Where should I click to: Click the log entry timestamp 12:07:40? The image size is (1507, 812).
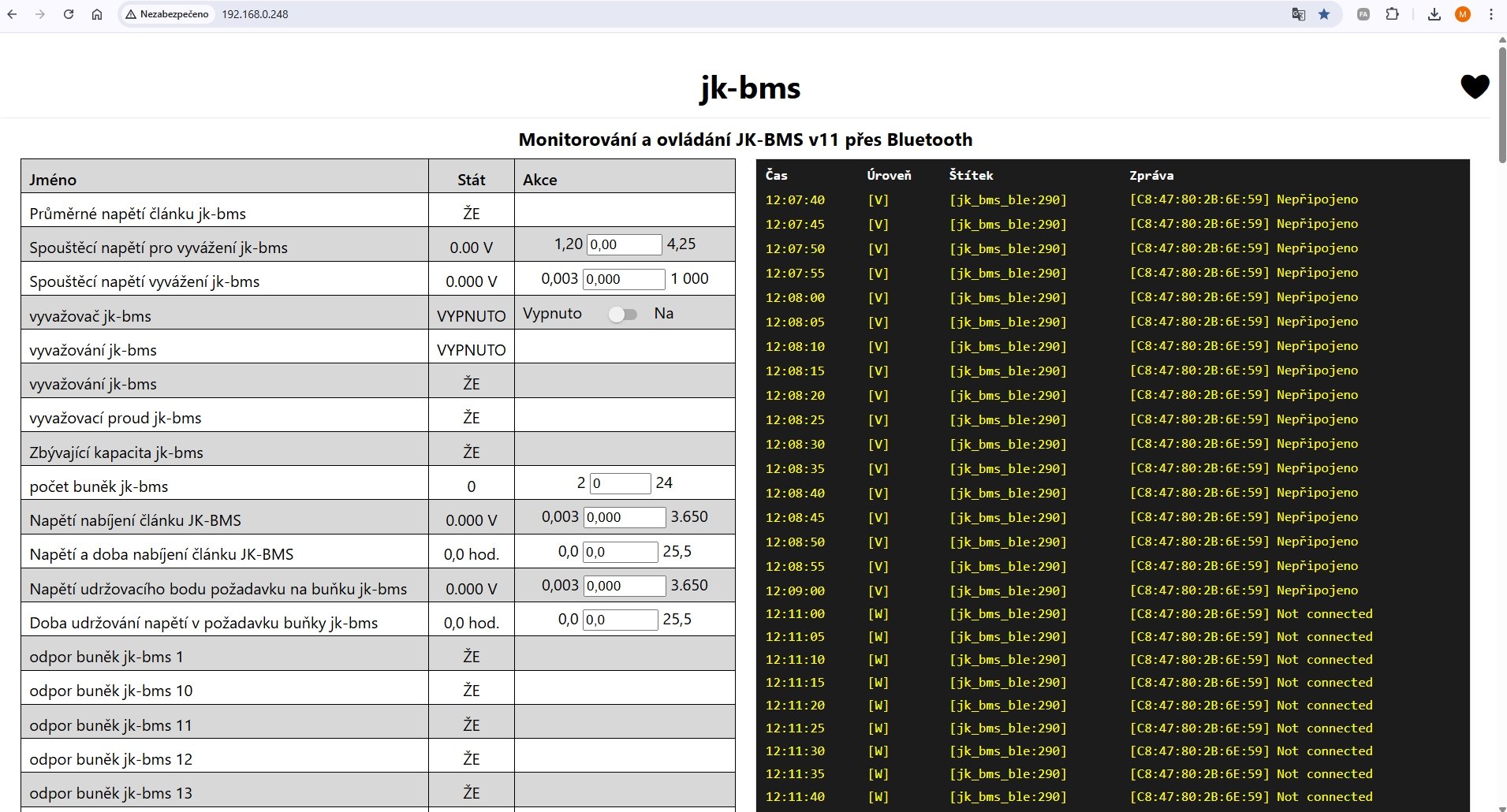pos(795,199)
